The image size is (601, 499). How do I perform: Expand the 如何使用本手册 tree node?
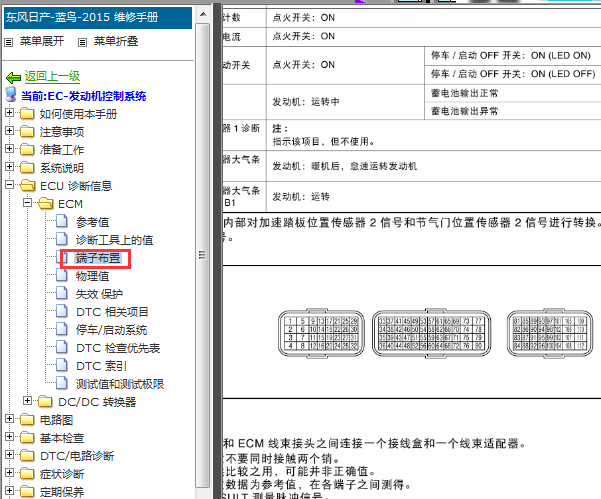(x=10, y=113)
